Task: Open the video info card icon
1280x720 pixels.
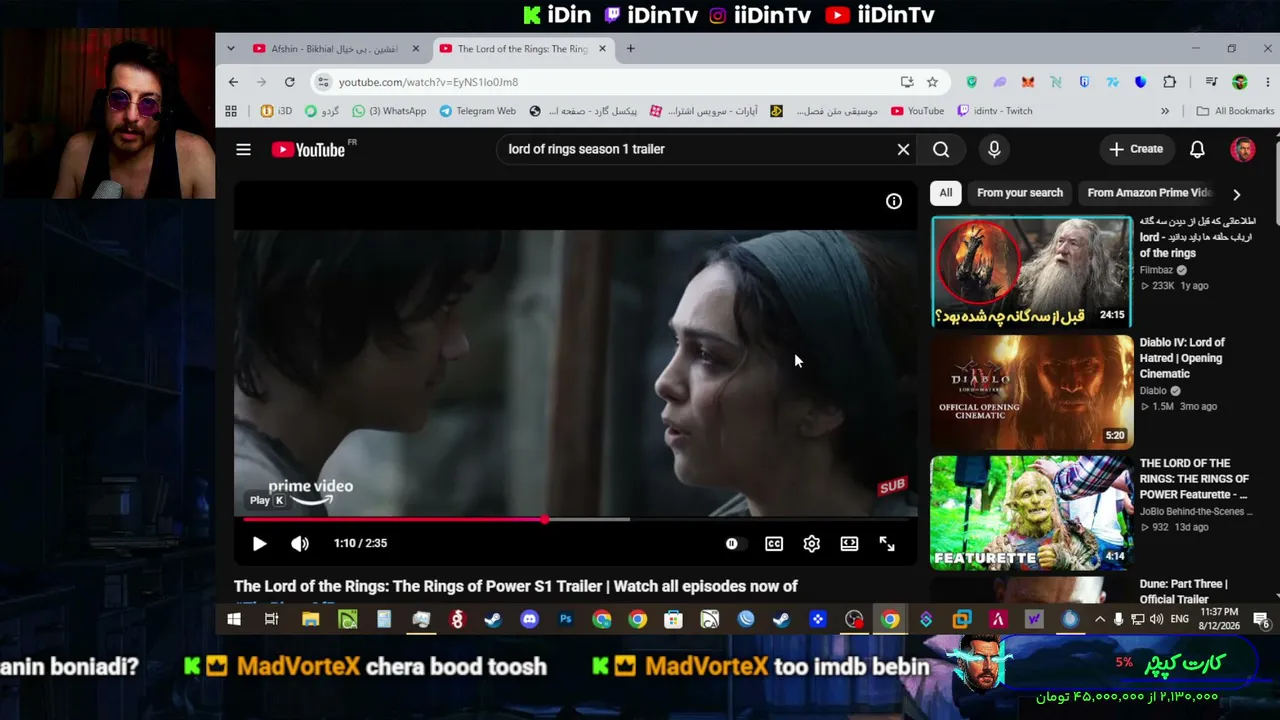Action: coord(894,202)
